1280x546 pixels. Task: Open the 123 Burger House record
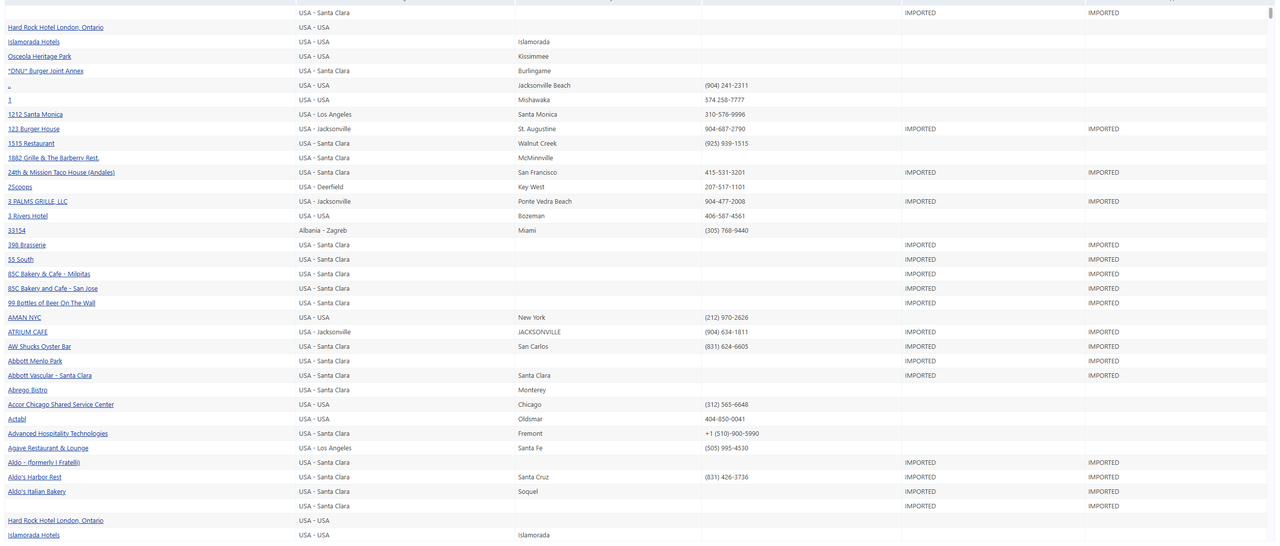[x=34, y=129]
